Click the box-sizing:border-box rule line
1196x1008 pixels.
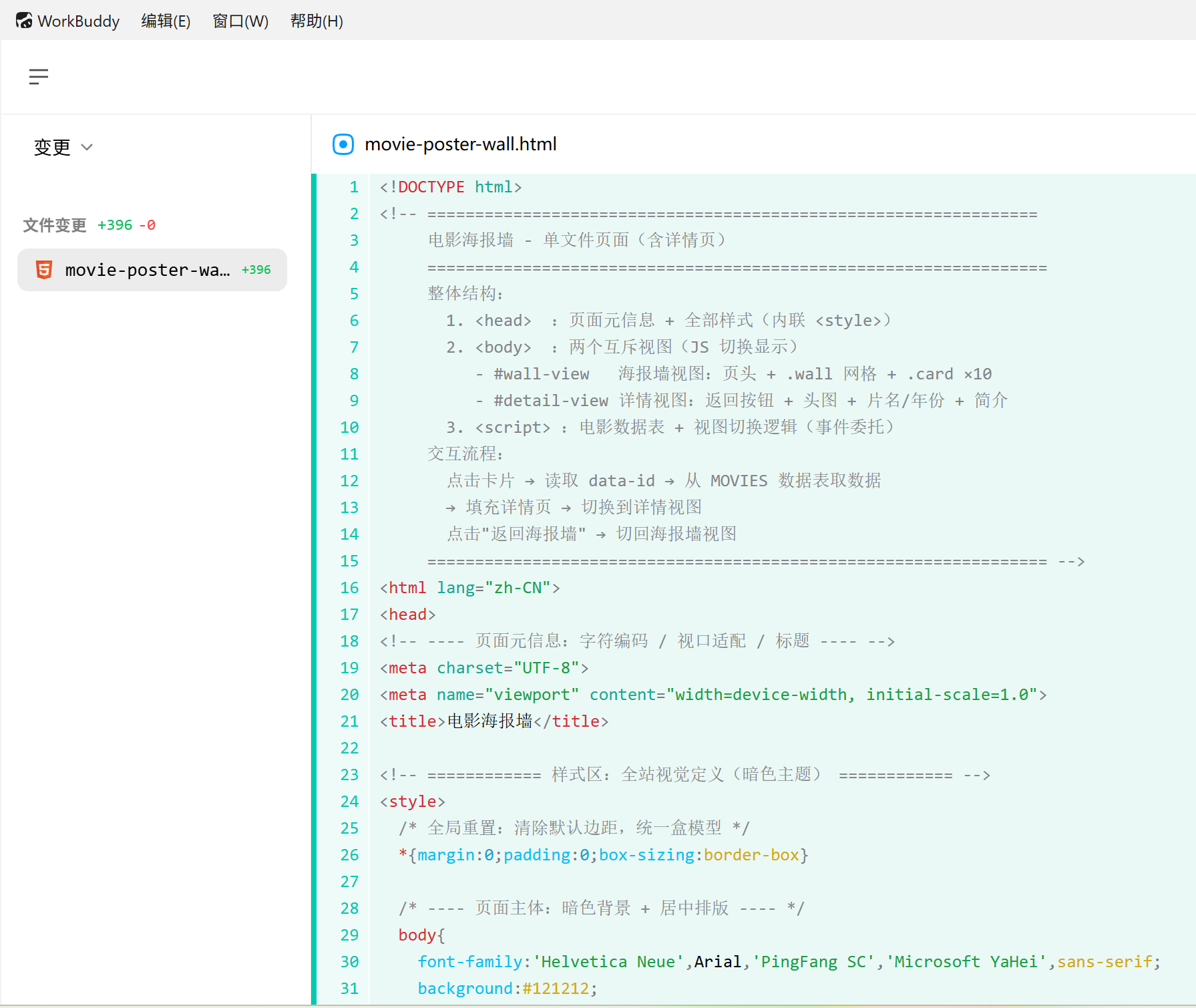click(x=604, y=855)
